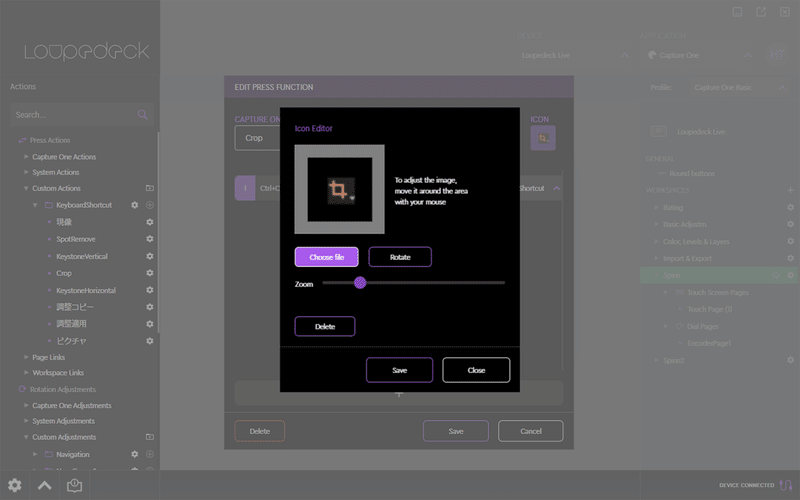Click new folder icon beside Custom Adjustments
Screen dimensions: 800x500
point(150,437)
